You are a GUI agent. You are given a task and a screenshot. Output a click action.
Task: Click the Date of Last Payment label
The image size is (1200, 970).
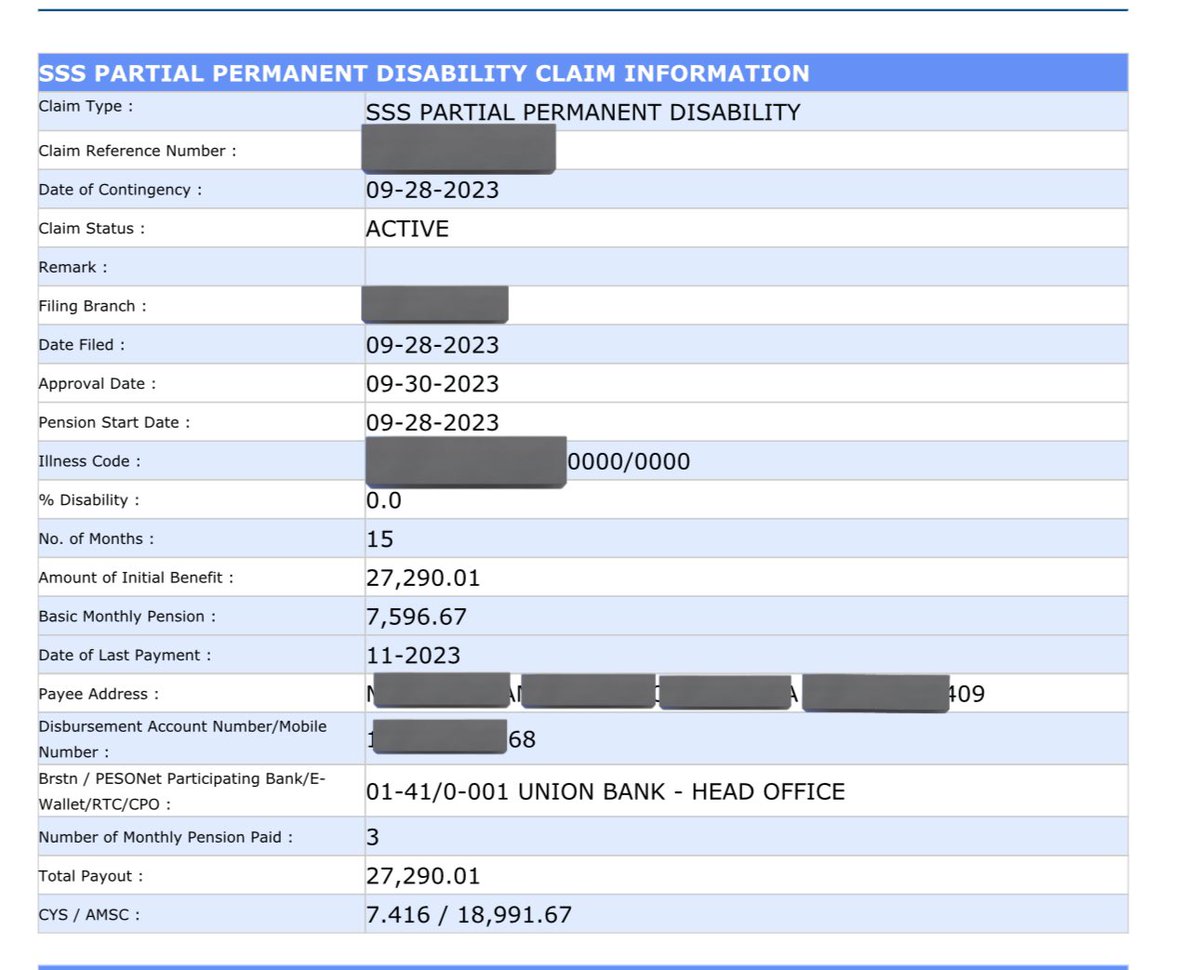click(x=125, y=656)
